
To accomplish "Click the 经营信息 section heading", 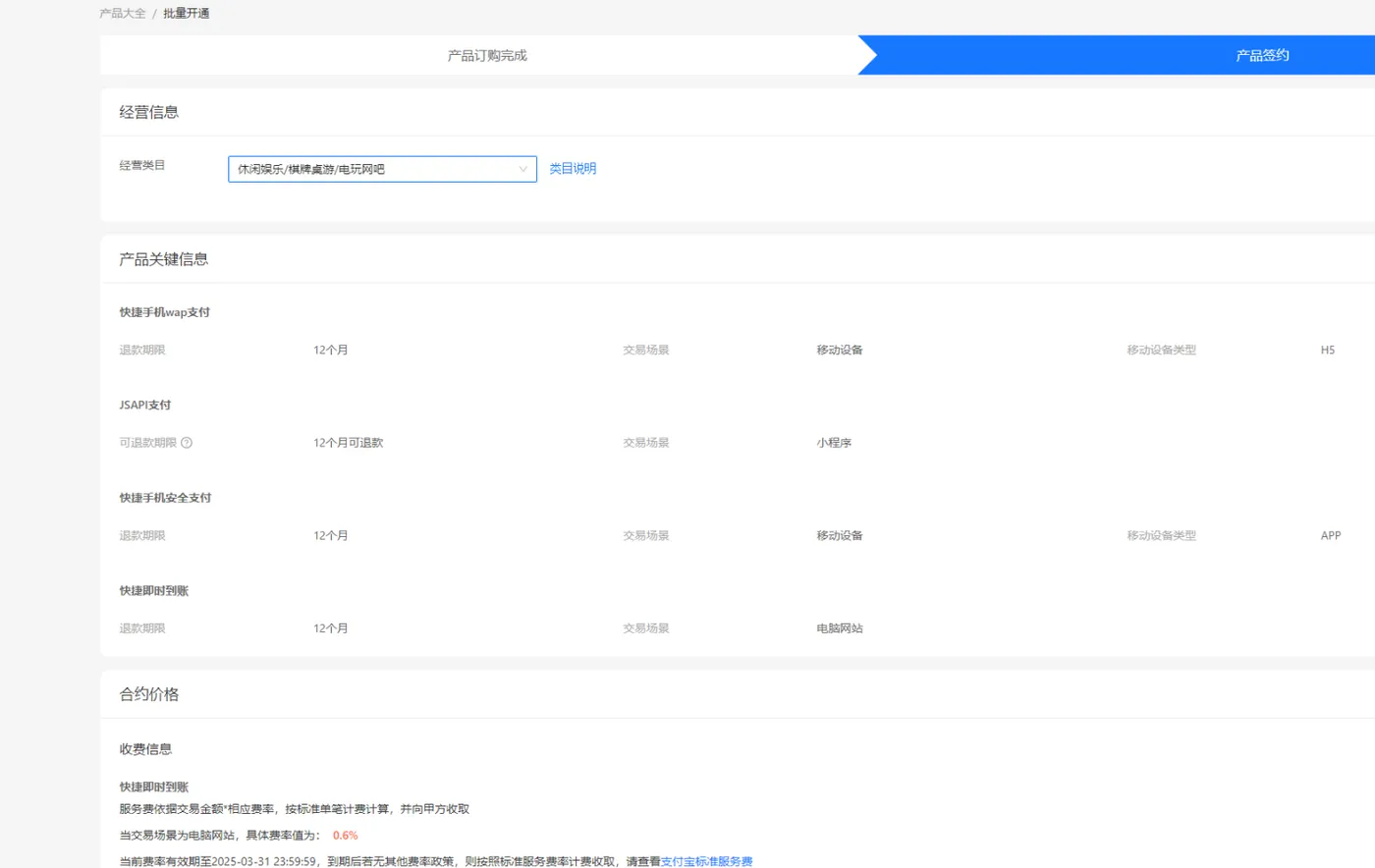I will point(149,112).
